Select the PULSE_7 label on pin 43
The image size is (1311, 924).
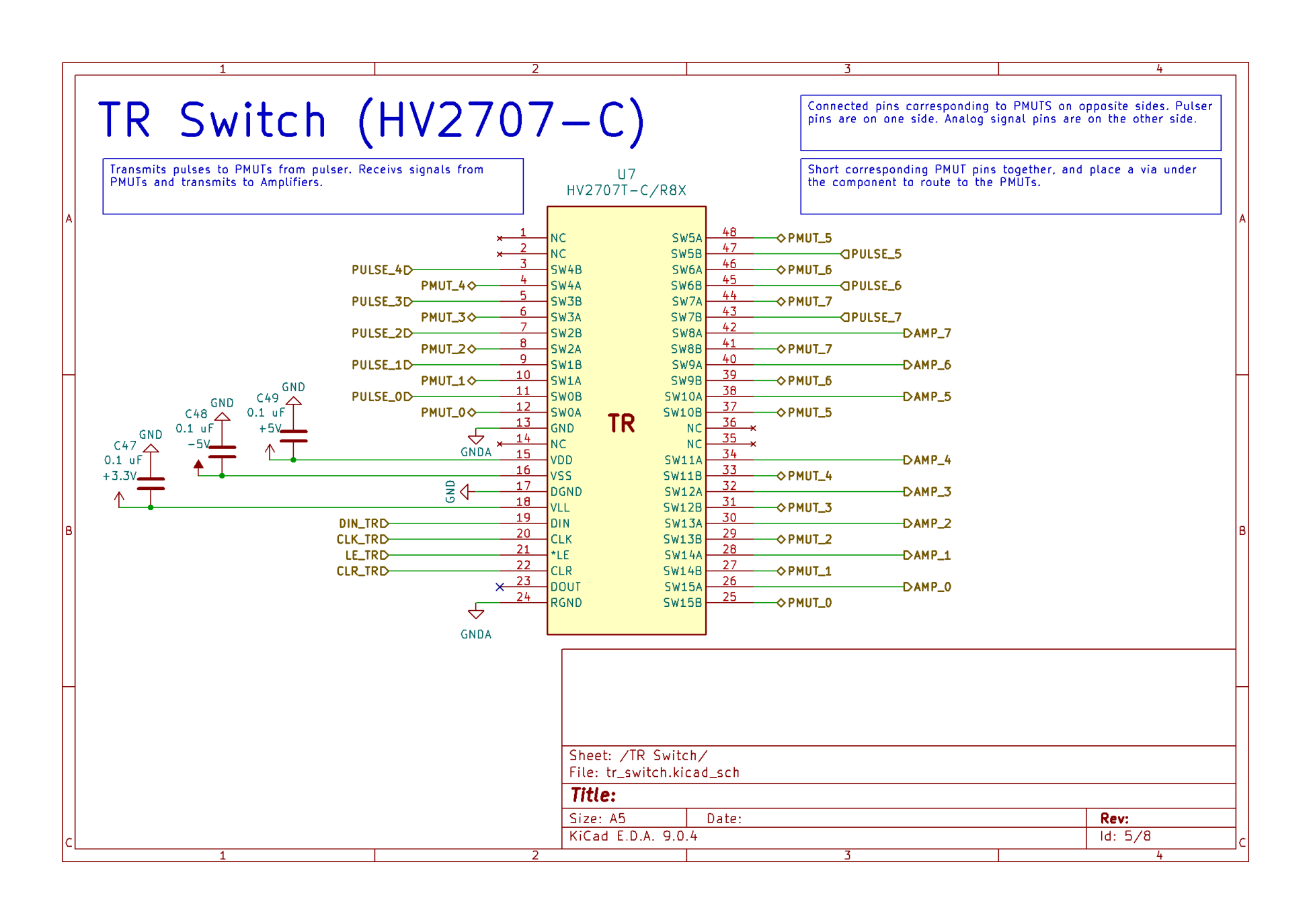(x=871, y=317)
